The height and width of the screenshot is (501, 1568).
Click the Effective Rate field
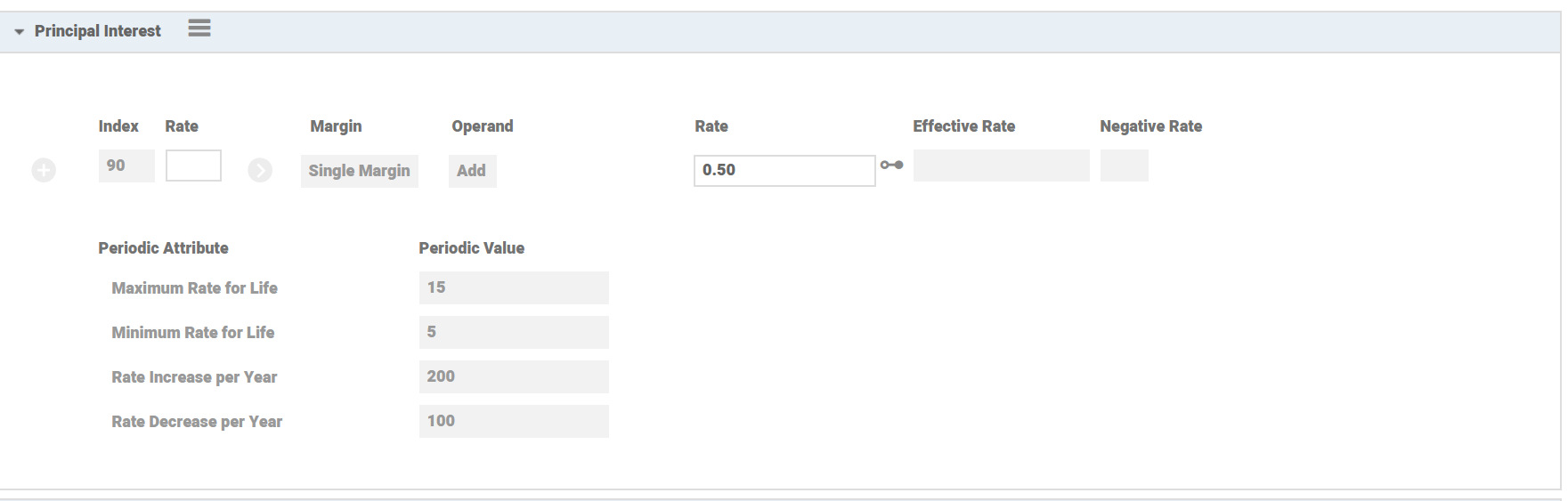1001,166
